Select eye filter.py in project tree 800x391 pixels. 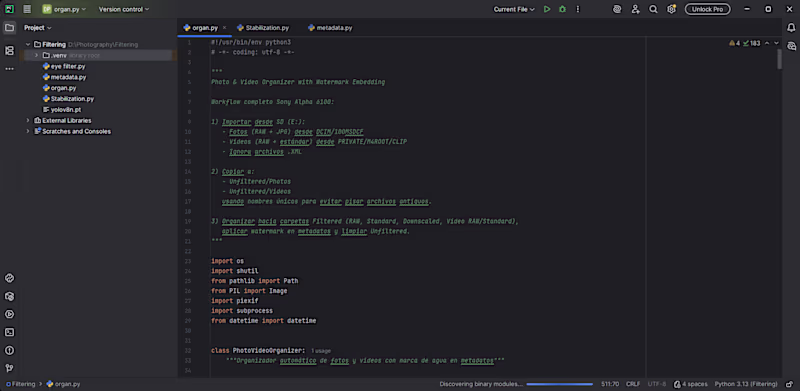64,66
